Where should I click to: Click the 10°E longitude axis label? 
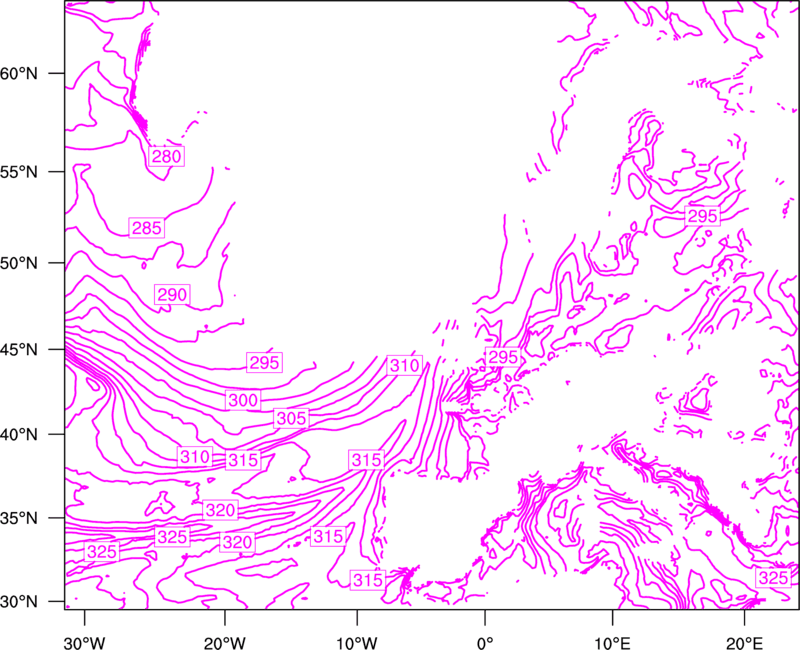click(612, 642)
